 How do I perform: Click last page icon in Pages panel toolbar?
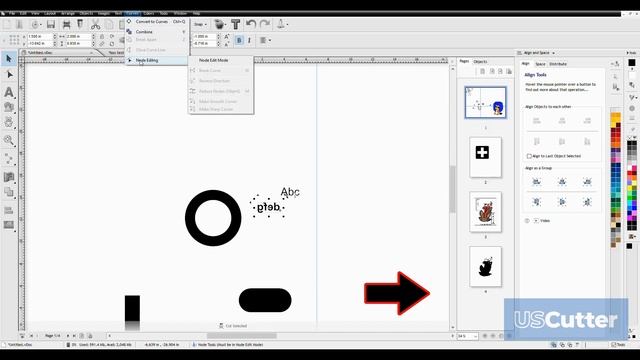(509, 71)
